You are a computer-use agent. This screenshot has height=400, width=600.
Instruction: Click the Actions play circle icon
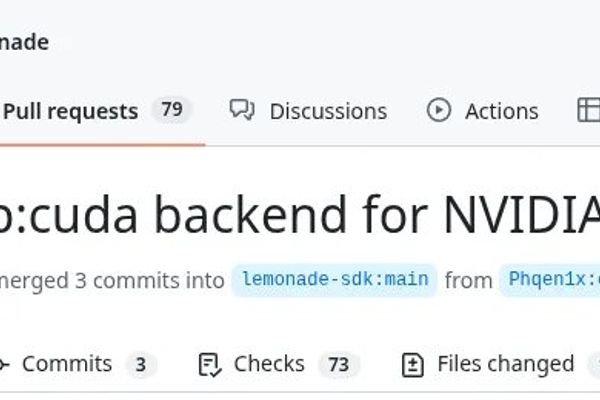(x=439, y=110)
